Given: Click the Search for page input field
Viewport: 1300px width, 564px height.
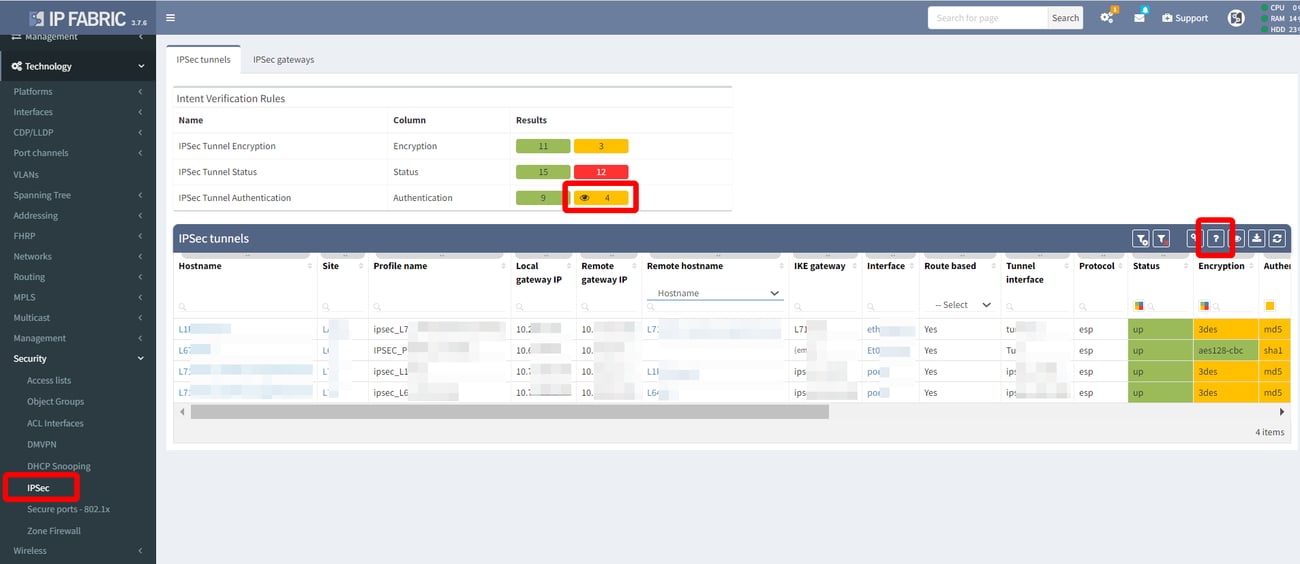Looking at the screenshot, I should pos(987,18).
